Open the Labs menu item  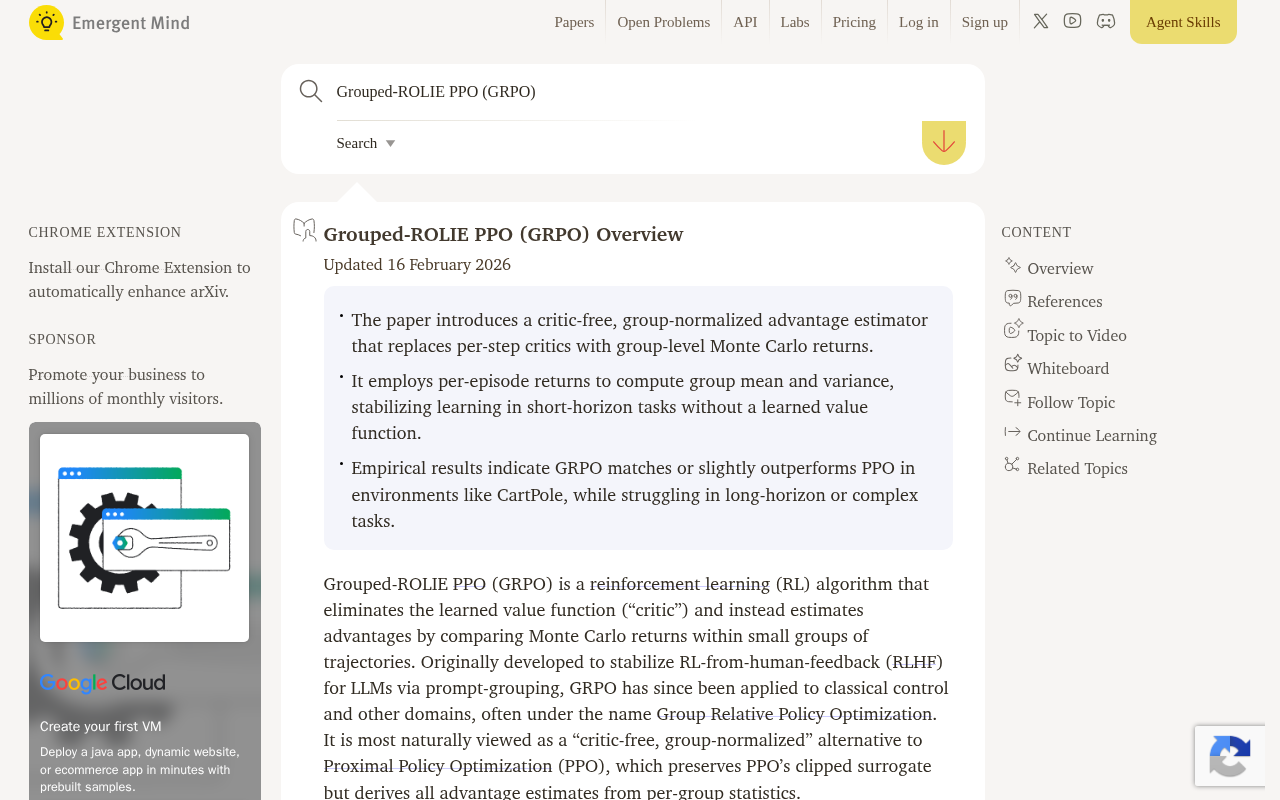pos(795,22)
